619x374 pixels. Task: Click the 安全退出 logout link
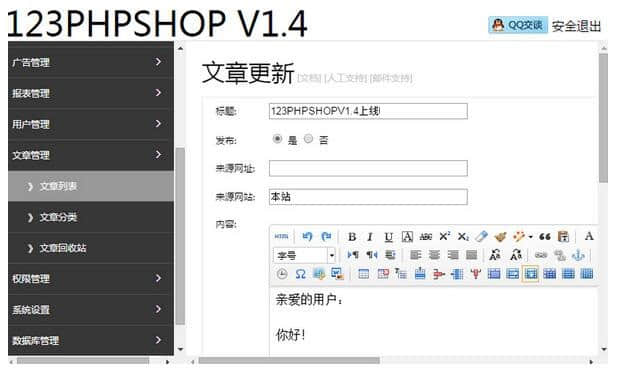click(576, 26)
